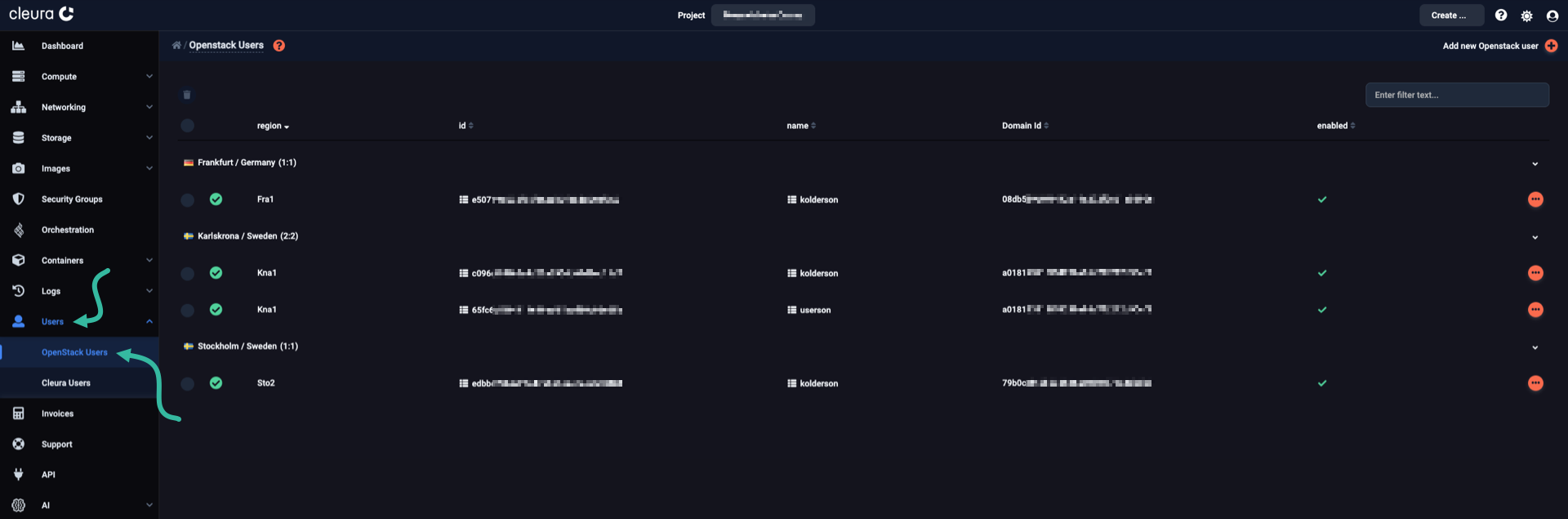Screen dimensions: 1568x519
Task: Open the Invoices menu item
Action: pyautogui.click(x=57, y=414)
